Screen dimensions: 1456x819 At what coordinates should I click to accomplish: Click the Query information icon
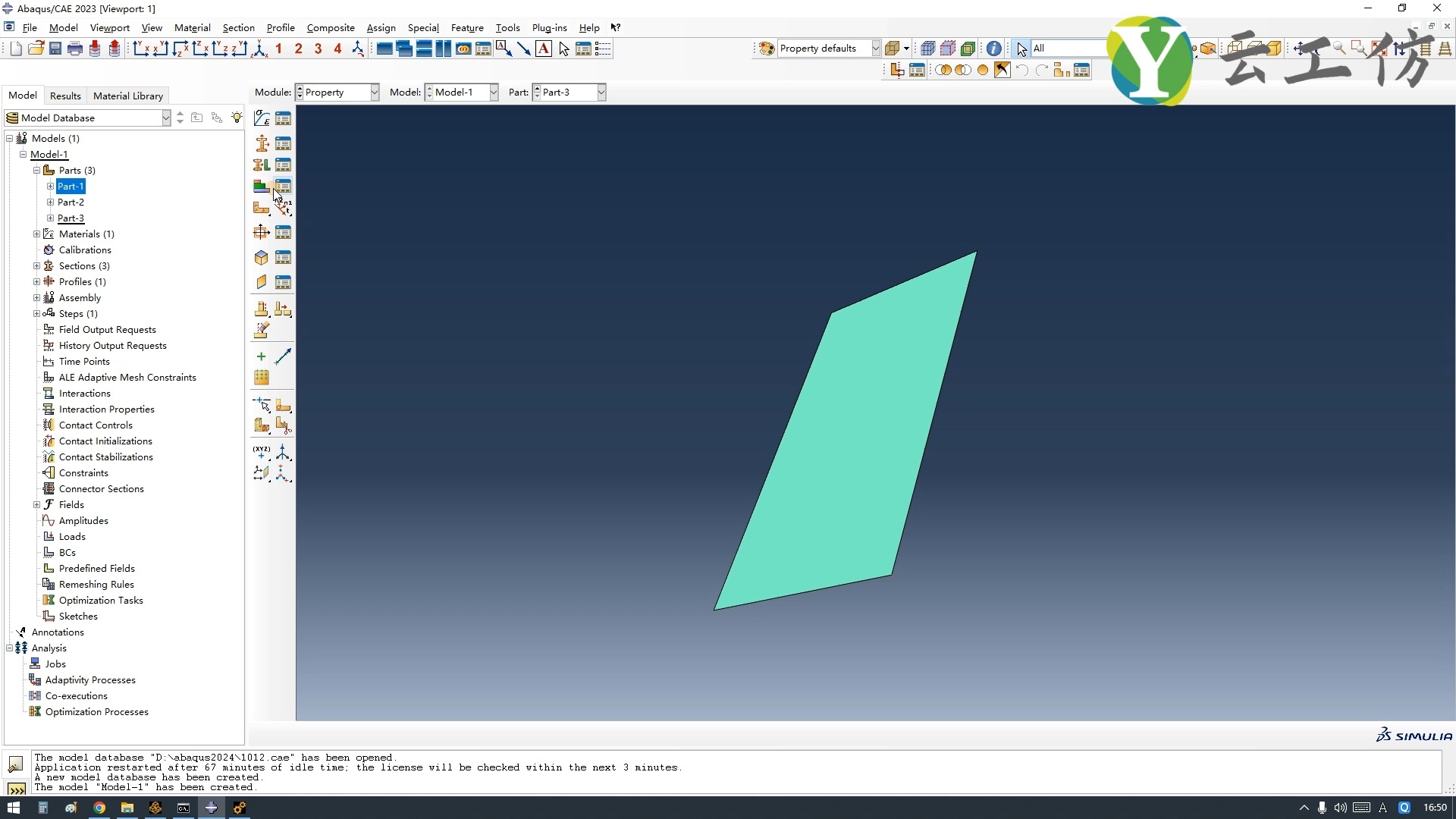coord(993,49)
